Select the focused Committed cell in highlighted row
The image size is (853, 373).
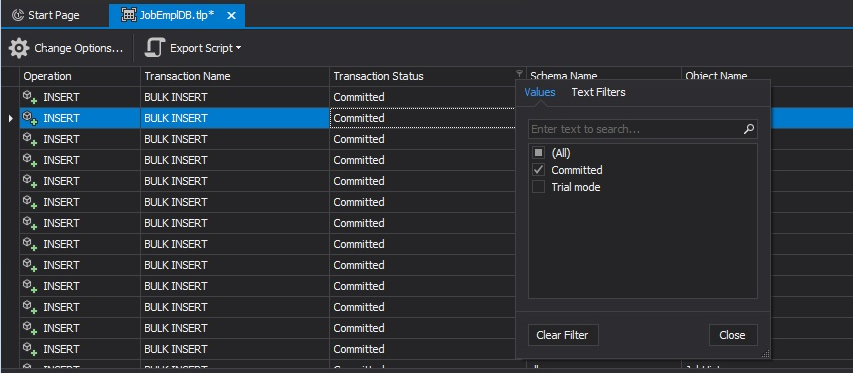(423, 118)
